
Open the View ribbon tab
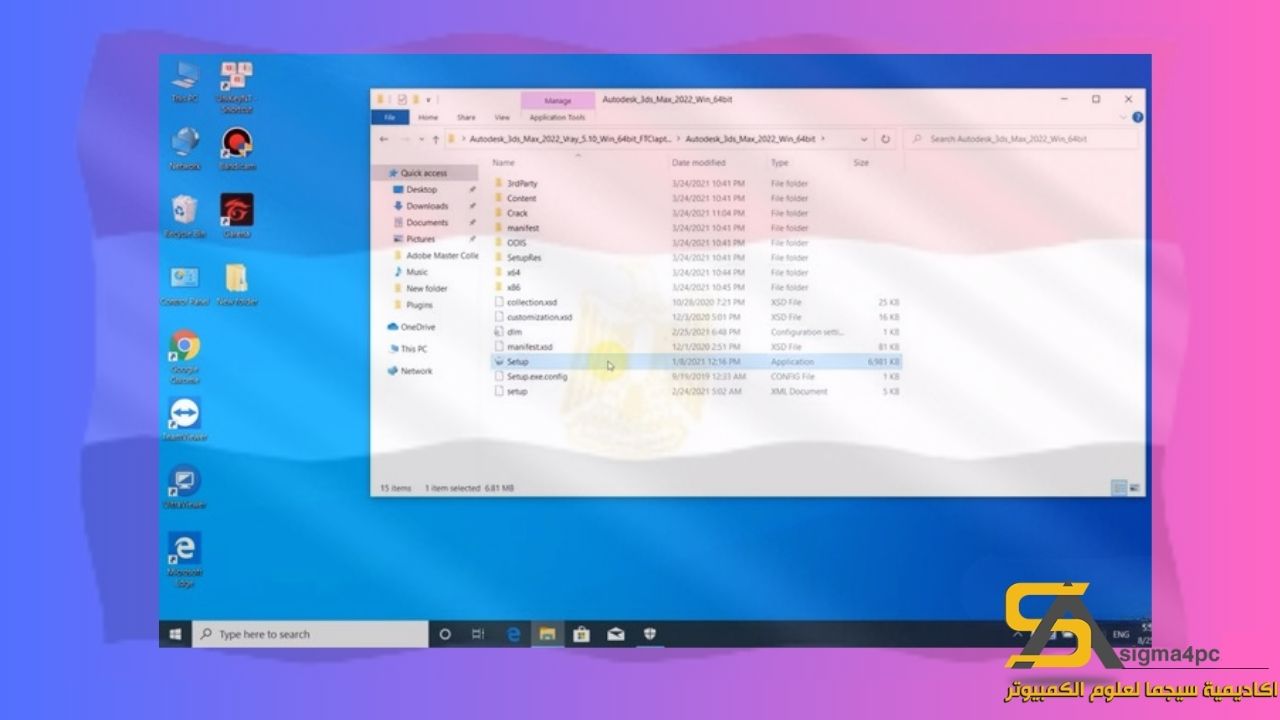click(502, 117)
